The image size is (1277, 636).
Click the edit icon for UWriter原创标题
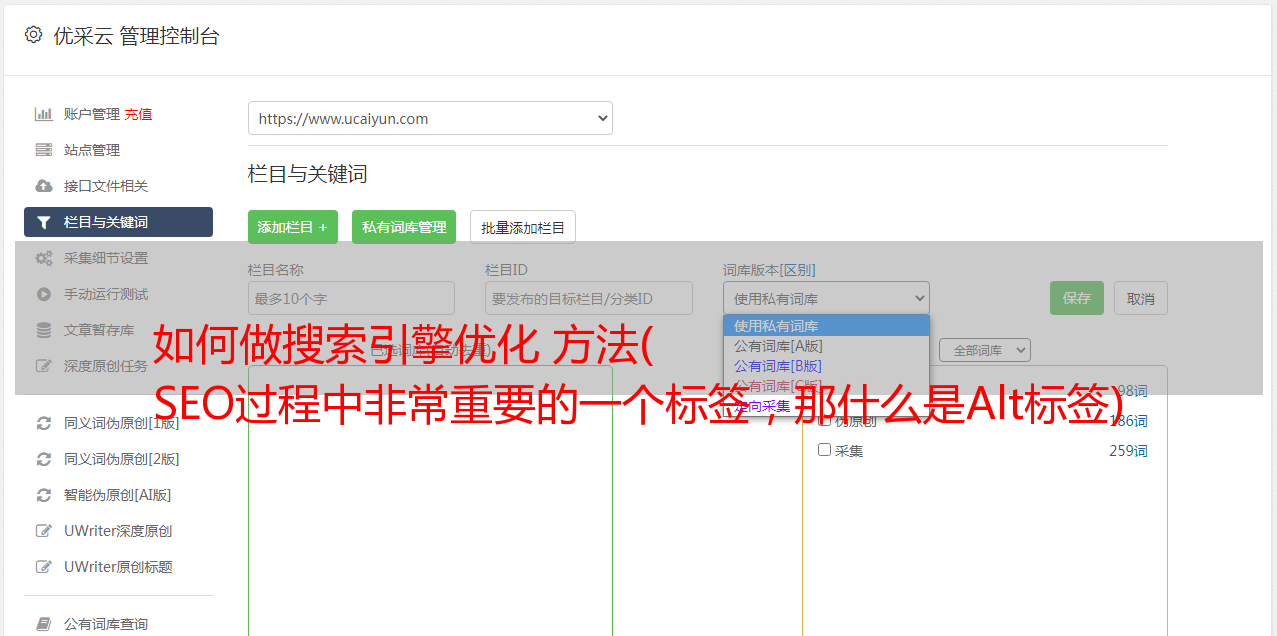(x=43, y=567)
